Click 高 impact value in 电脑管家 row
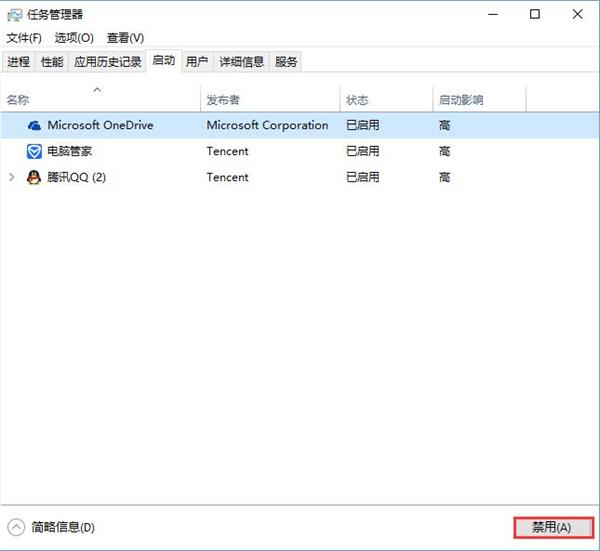Viewport: 600px width, 551px height. tap(444, 151)
